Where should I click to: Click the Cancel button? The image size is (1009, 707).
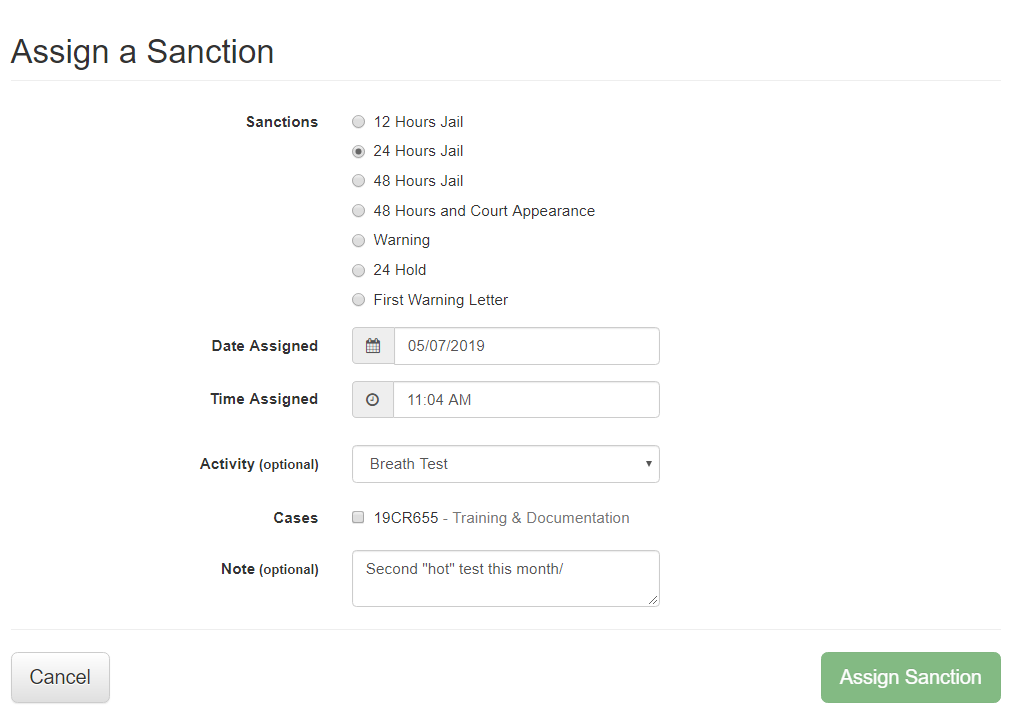click(x=60, y=677)
